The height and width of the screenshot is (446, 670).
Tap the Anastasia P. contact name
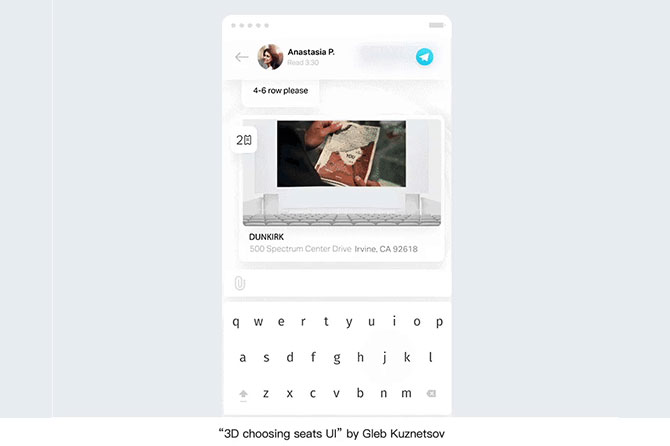pyautogui.click(x=311, y=52)
